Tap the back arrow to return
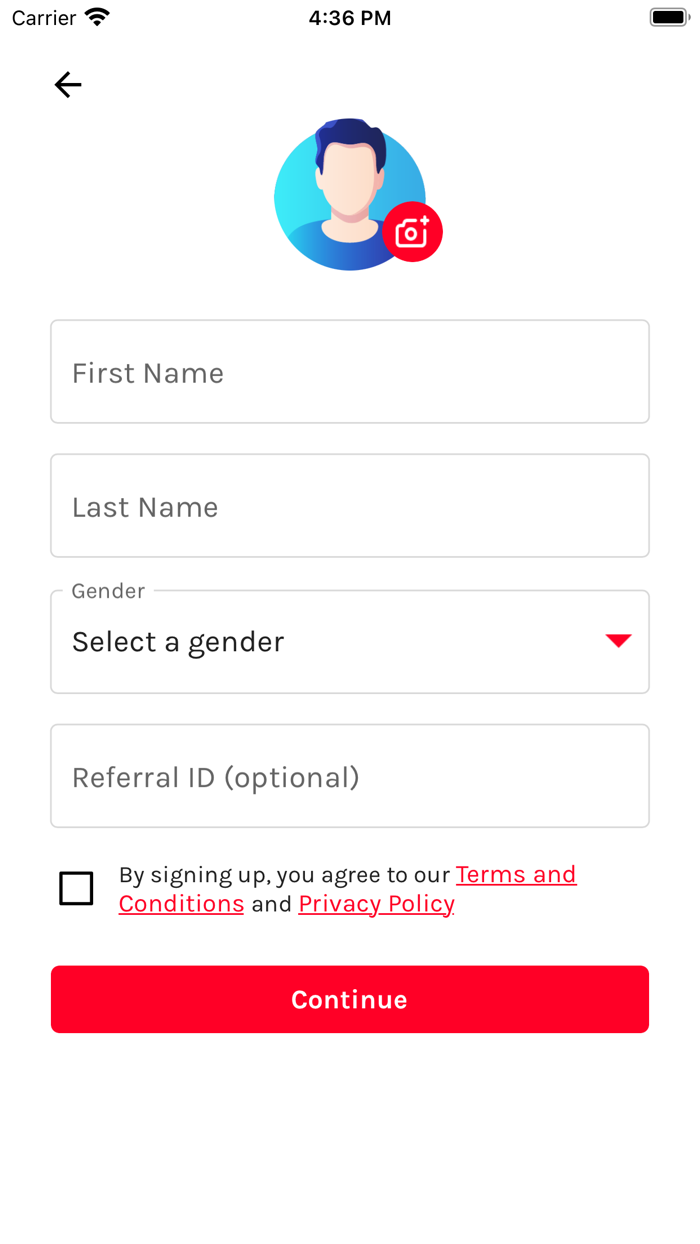The height and width of the screenshot is (1244, 700). [66, 84]
